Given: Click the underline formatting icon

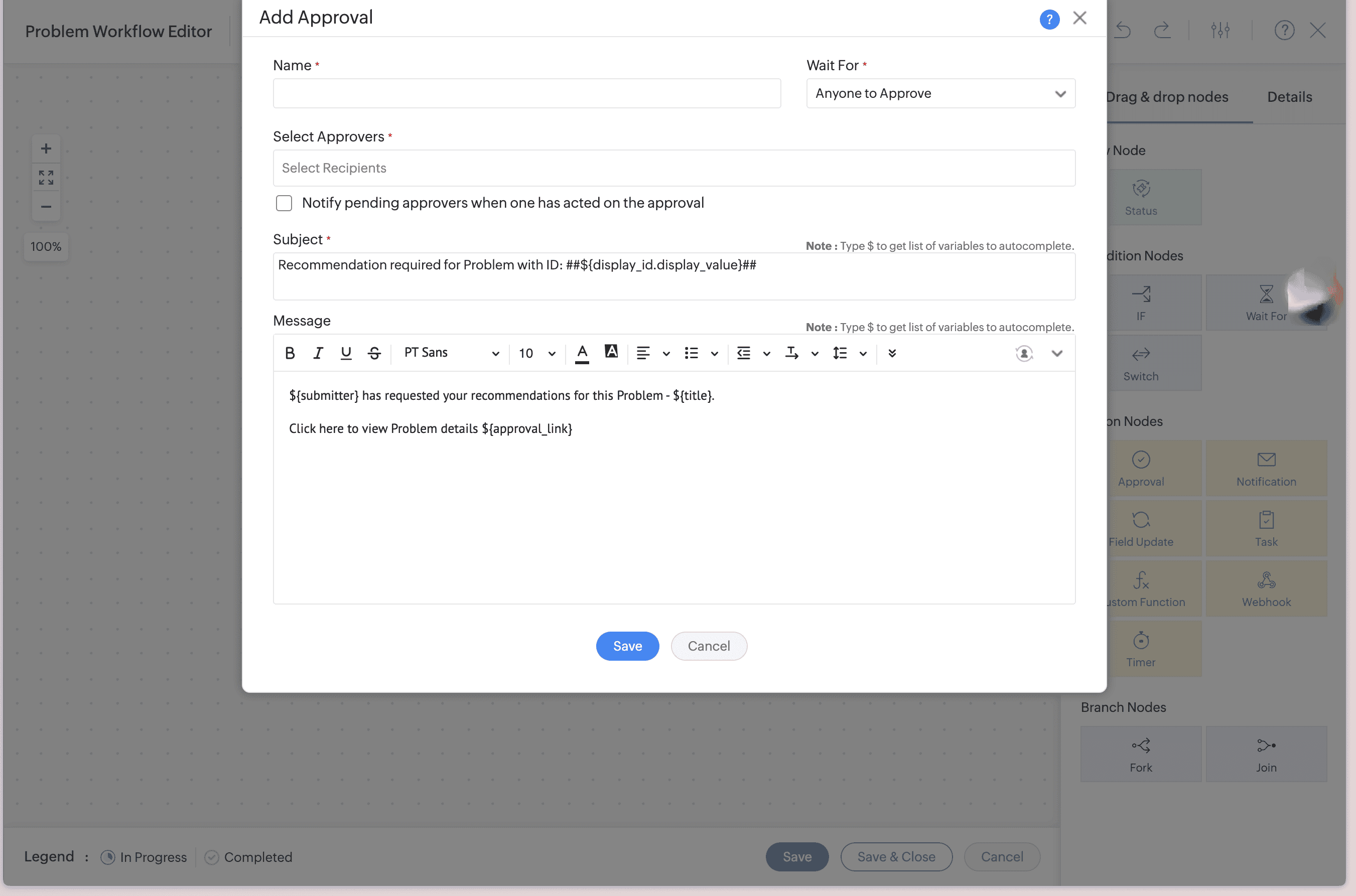Looking at the screenshot, I should pyautogui.click(x=346, y=353).
